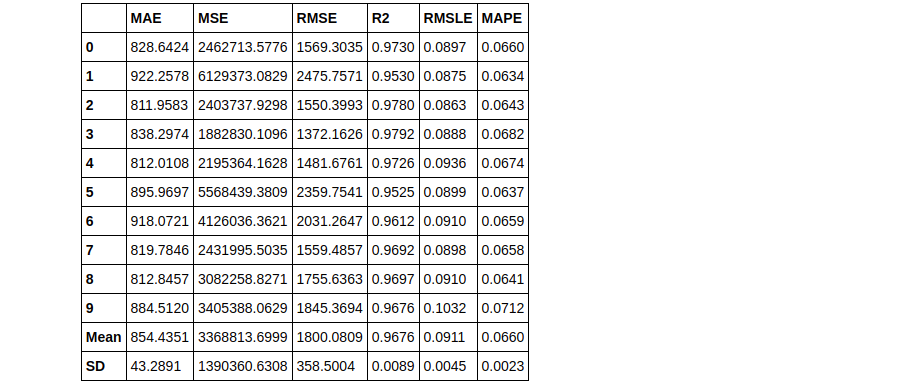The width and height of the screenshot is (913, 381).
Task: Select the SD row label
Action: (x=94, y=366)
